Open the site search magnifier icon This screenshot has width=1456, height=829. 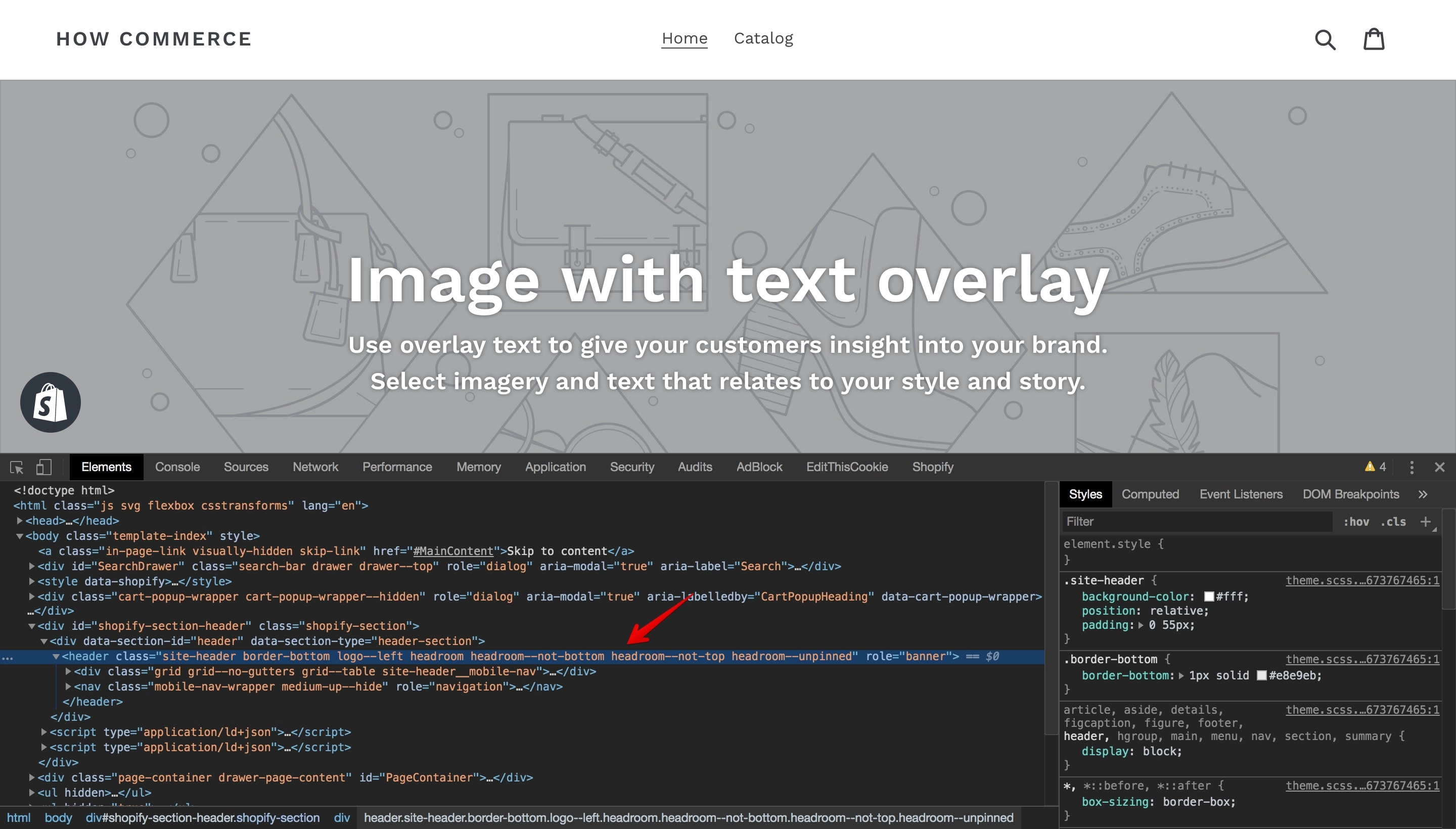tap(1325, 39)
